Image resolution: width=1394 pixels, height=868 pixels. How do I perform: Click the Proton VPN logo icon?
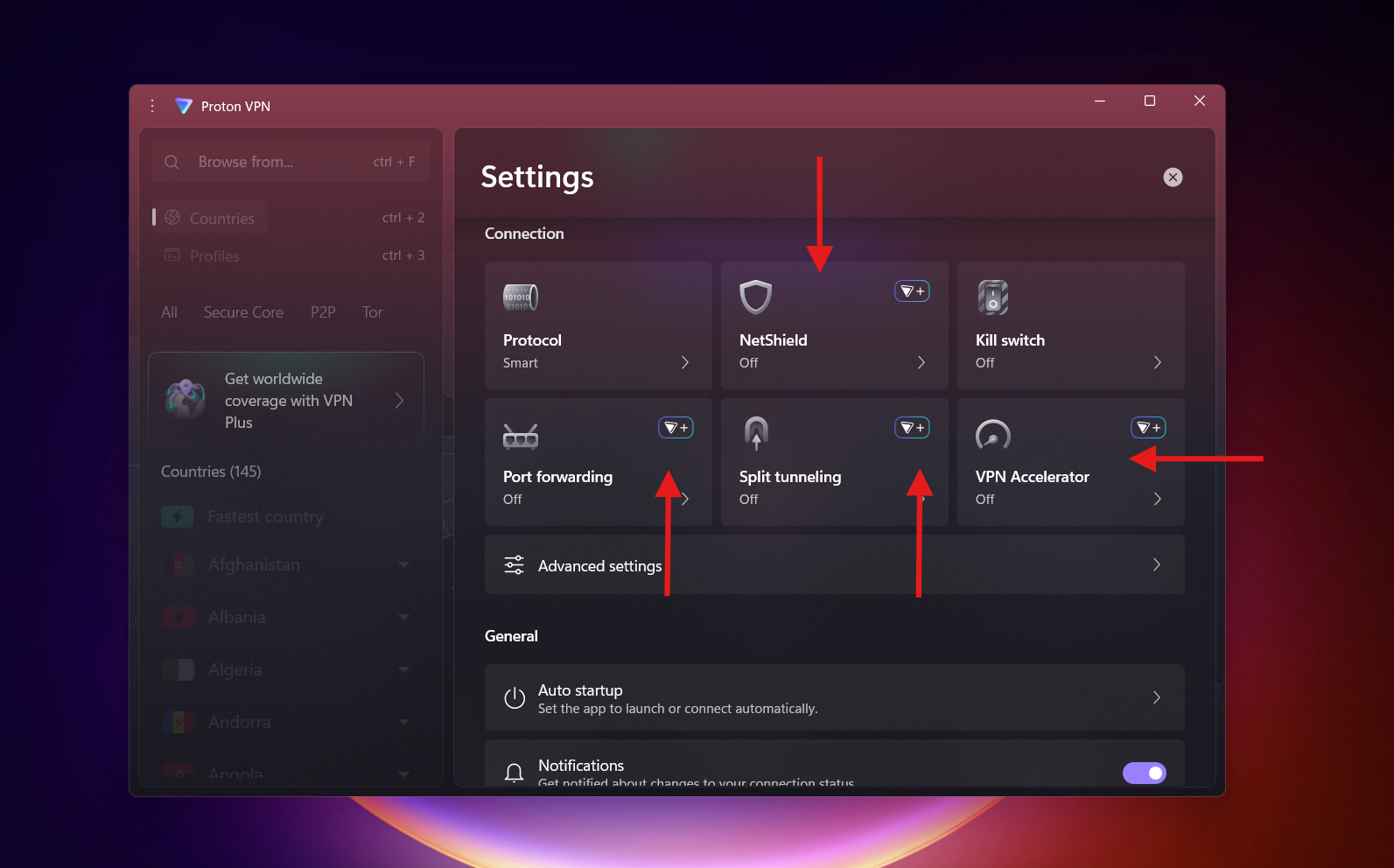183,106
